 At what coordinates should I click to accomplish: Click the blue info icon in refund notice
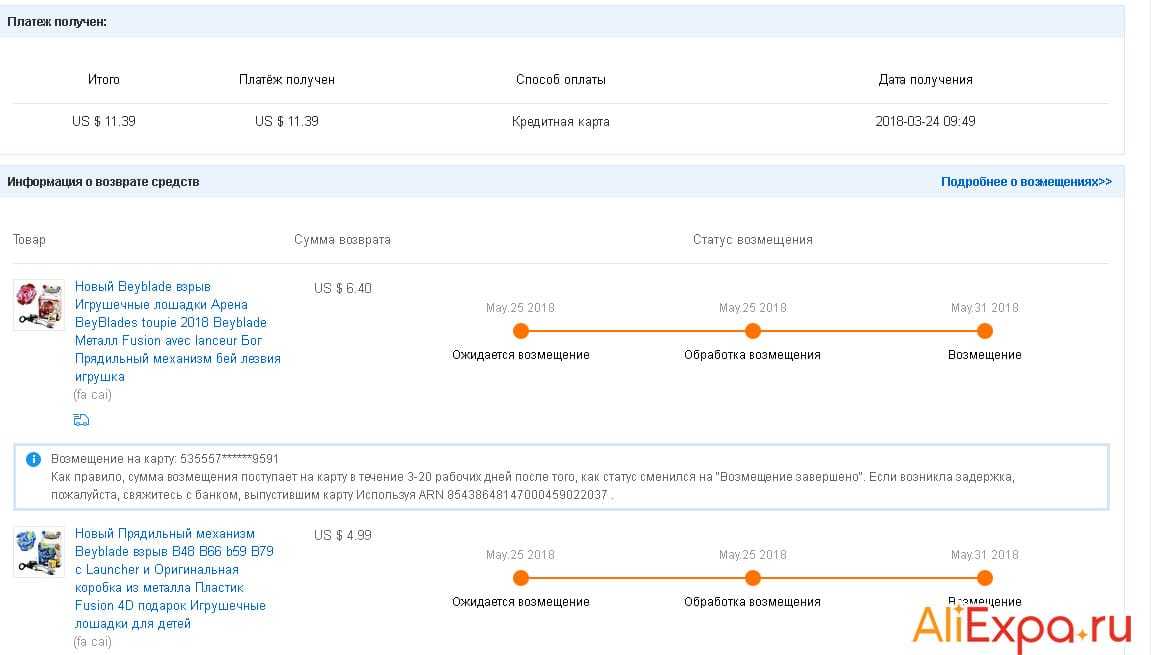tap(33, 459)
